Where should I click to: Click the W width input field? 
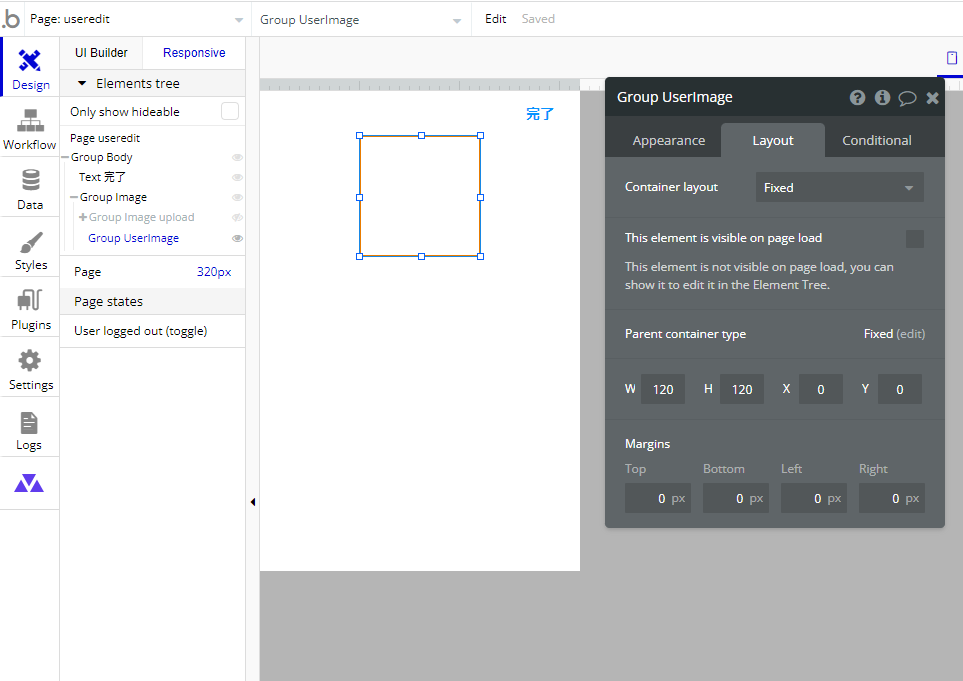pyautogui.click(x=663, y=389)
